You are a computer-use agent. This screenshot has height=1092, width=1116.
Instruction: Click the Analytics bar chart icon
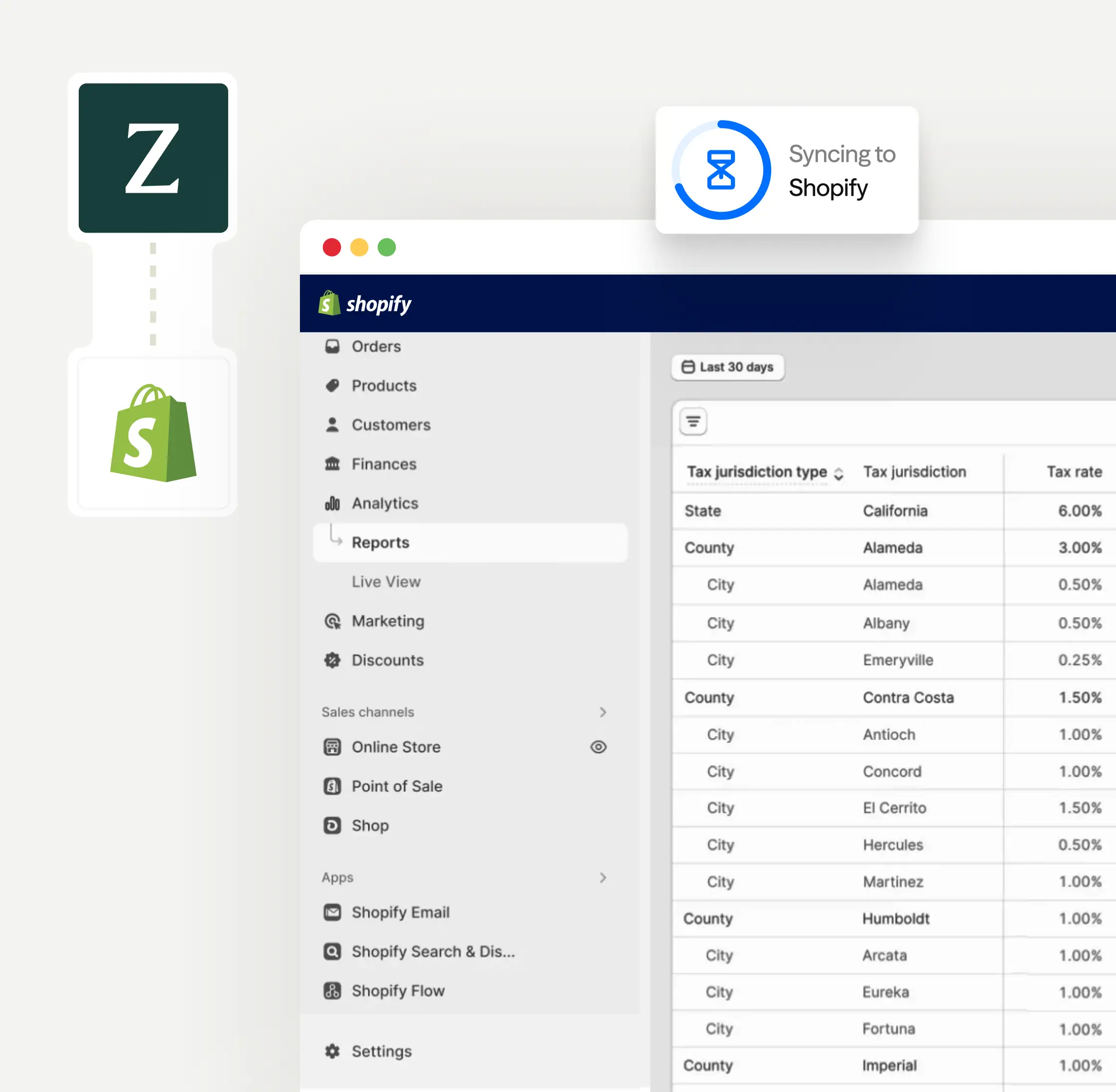332,504
